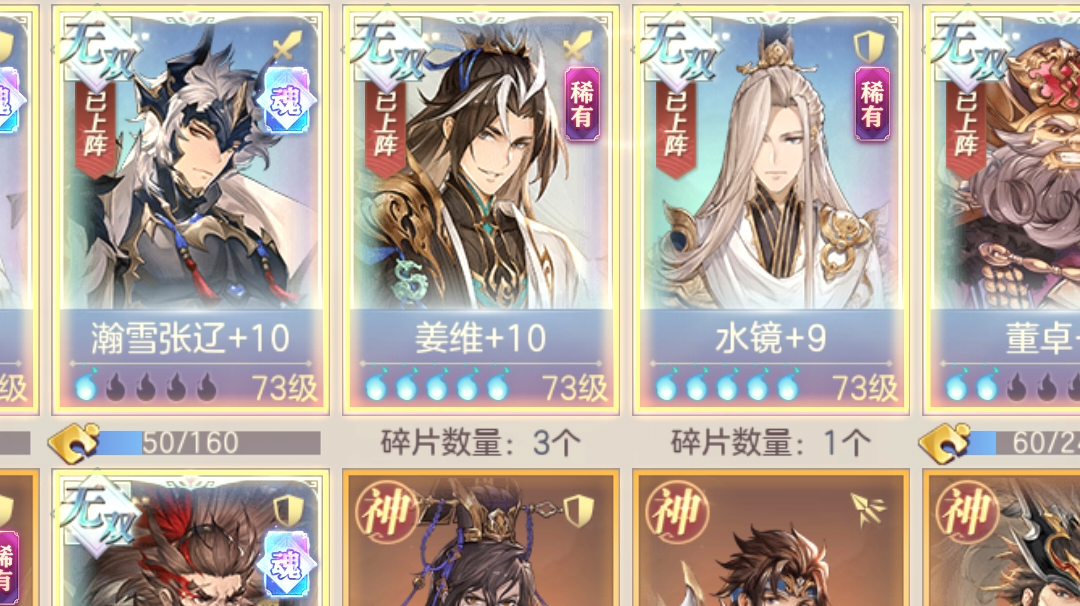Viewport: 1080px width, 606px height.
Task: Click the golden puzzle fragment icon under 董卓 card
Action: [x=944, y=443]
